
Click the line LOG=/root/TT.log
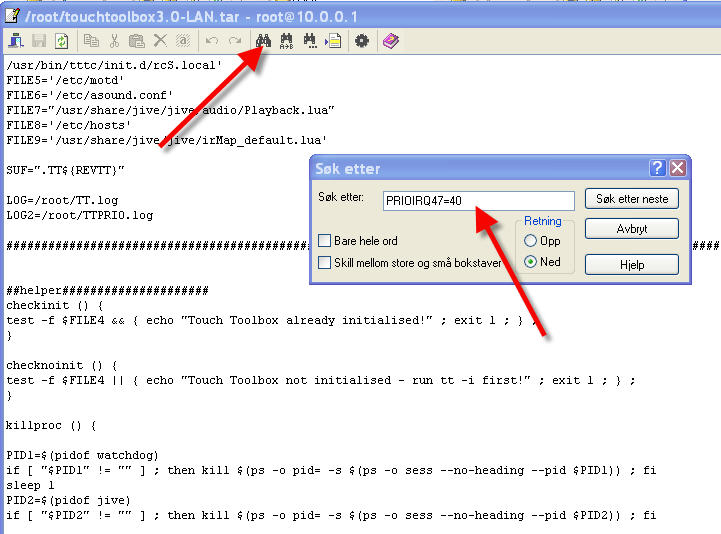pyautogui.click(x=62, y=201)
